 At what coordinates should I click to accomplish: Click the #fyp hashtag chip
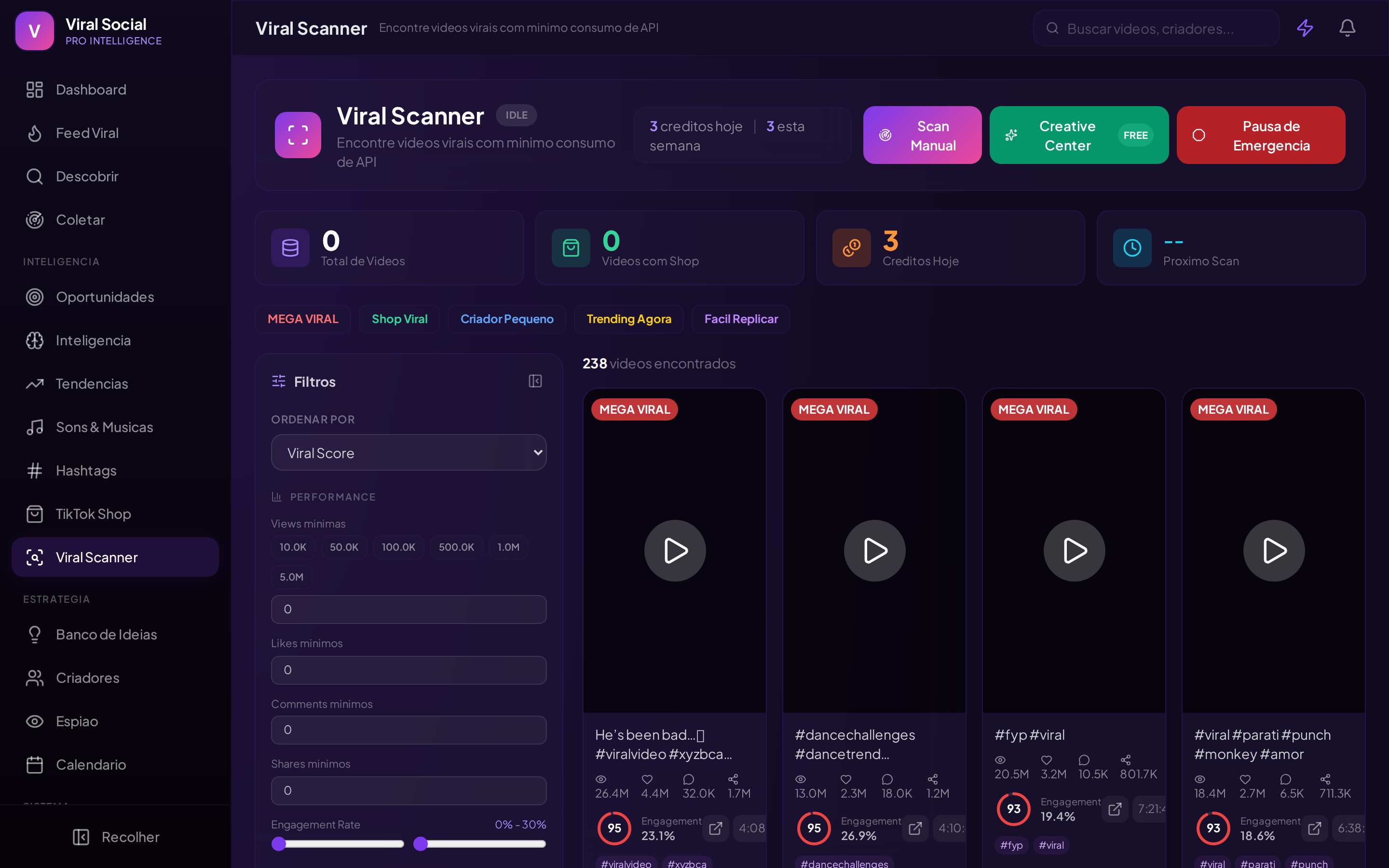click(1011, 845)
